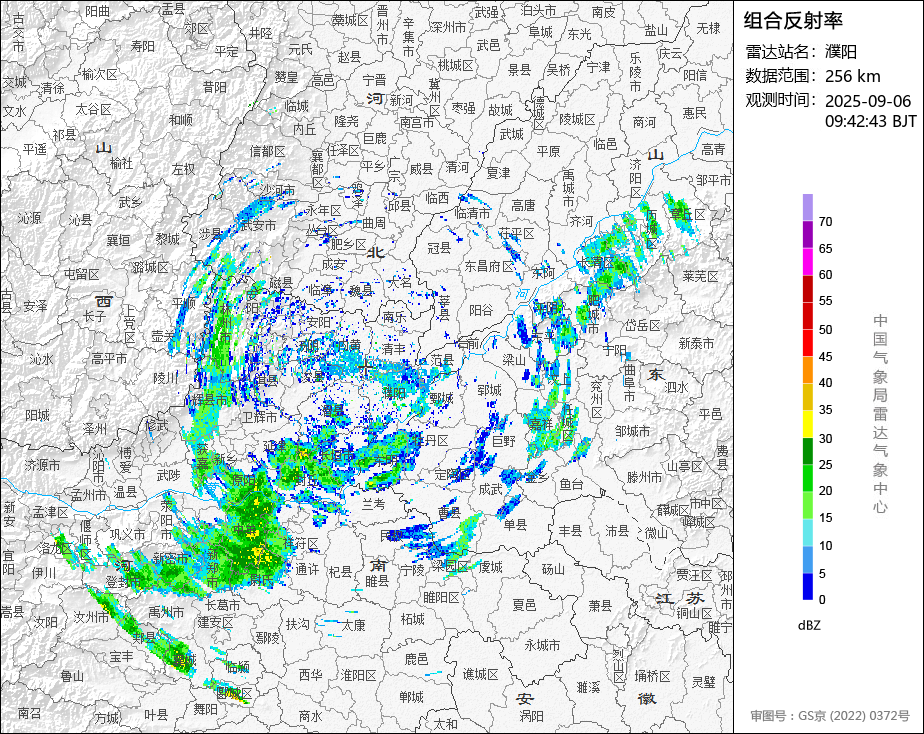The image size is (924, 734).
Task: Click the 柘城 label on the map
Action: [412, 619]
